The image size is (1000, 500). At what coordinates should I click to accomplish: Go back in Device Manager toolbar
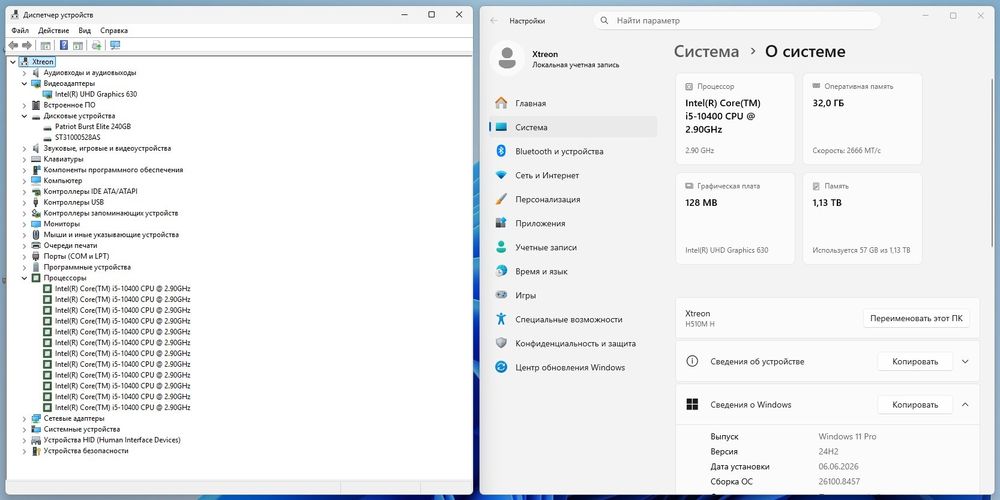coord(13,45)
